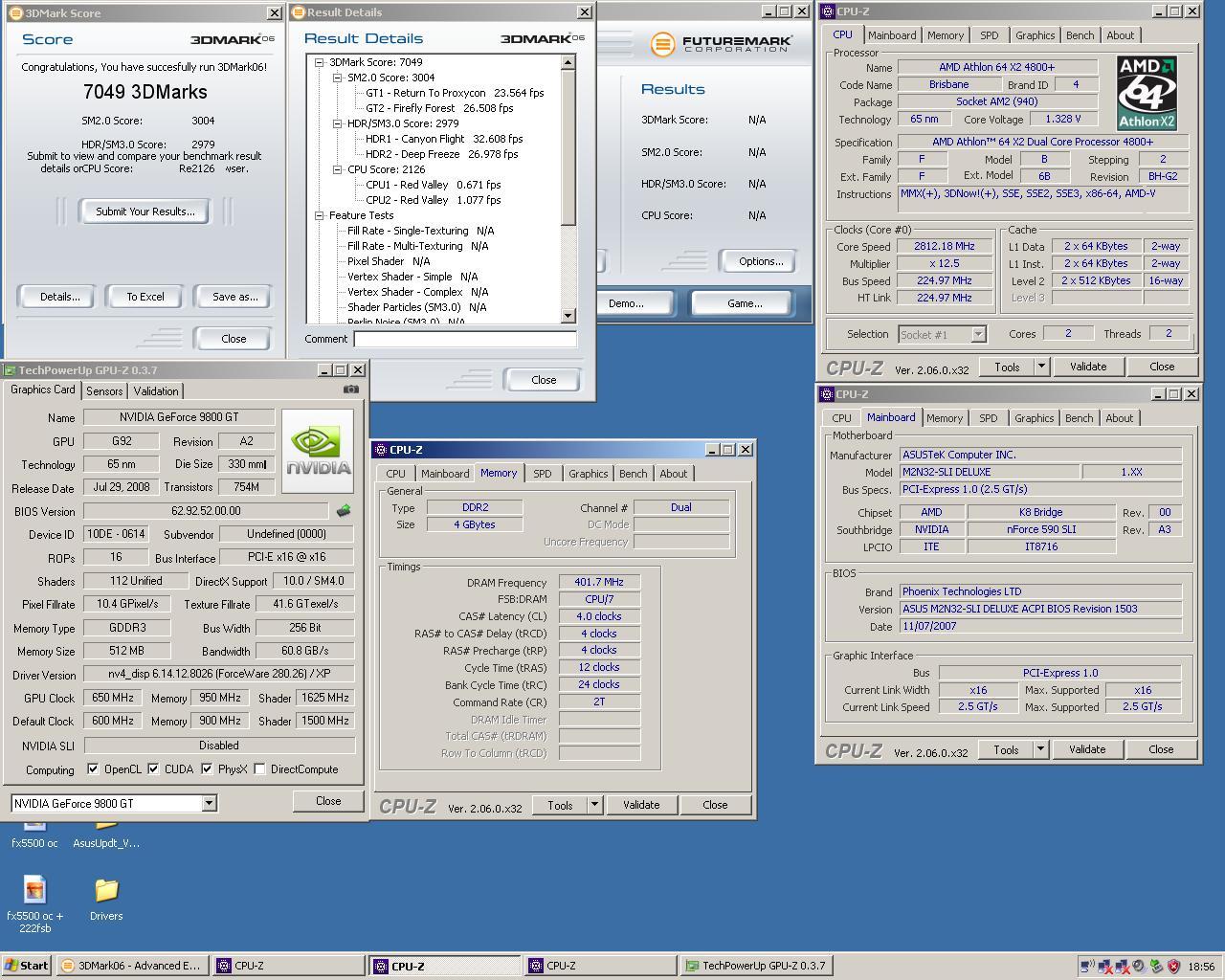
Task: Click the BIOS save chip icon in GPU-Z
Action: (x=344, y=511)
